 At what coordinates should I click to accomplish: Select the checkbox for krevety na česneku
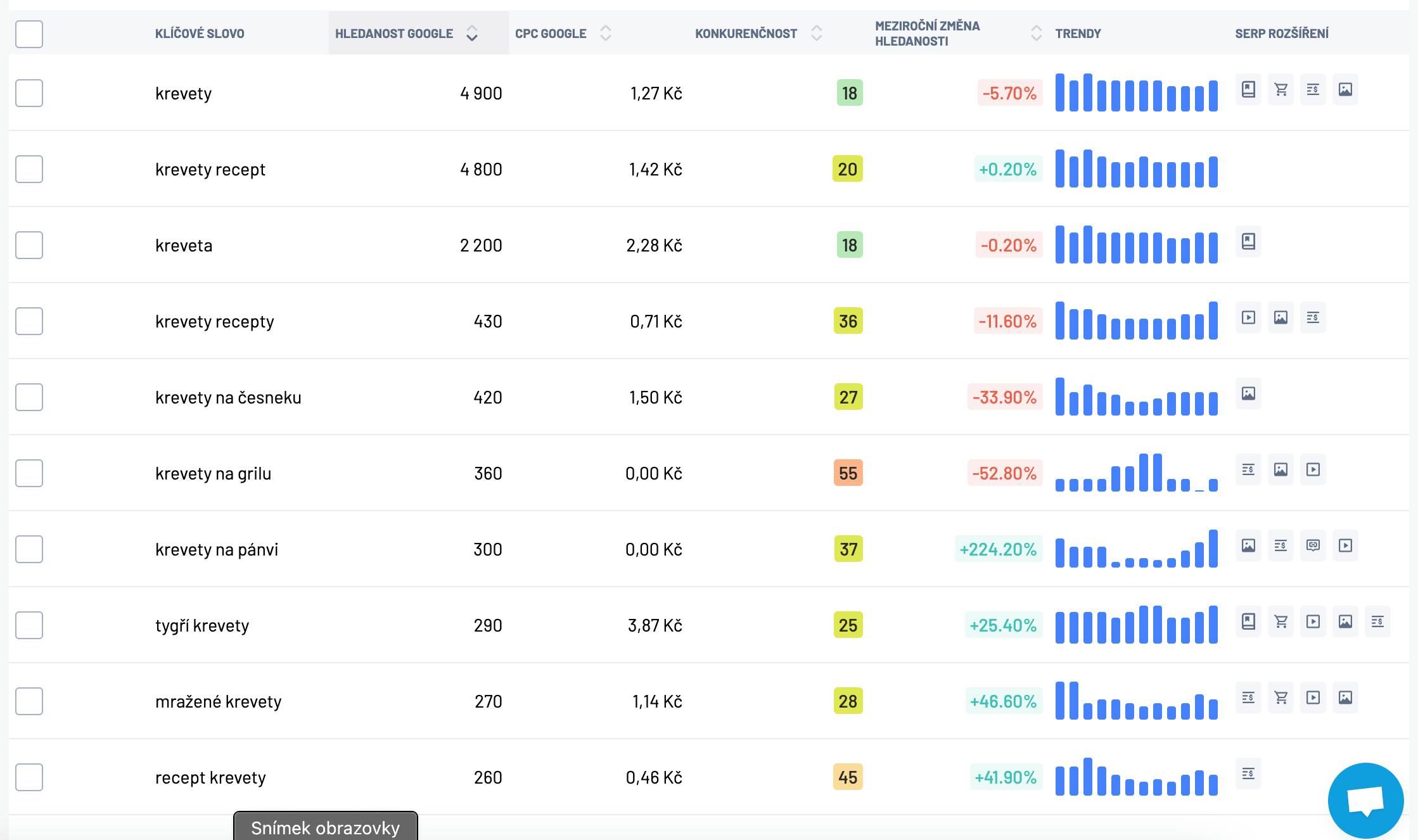click(x=29, y=397)
